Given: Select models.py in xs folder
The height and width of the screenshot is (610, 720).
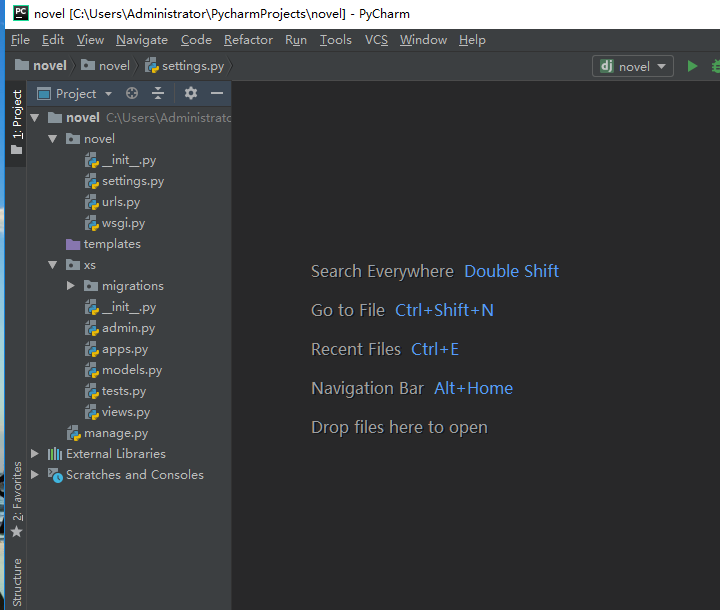Looking at the screenshot, I should (131, 370).
